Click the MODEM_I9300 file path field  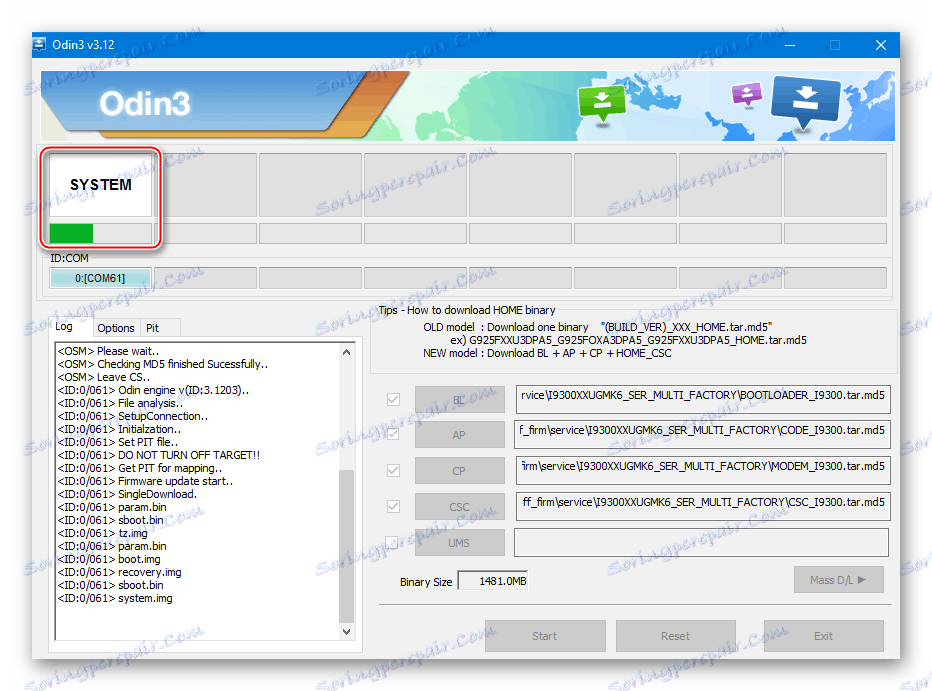tap(703, 471)
